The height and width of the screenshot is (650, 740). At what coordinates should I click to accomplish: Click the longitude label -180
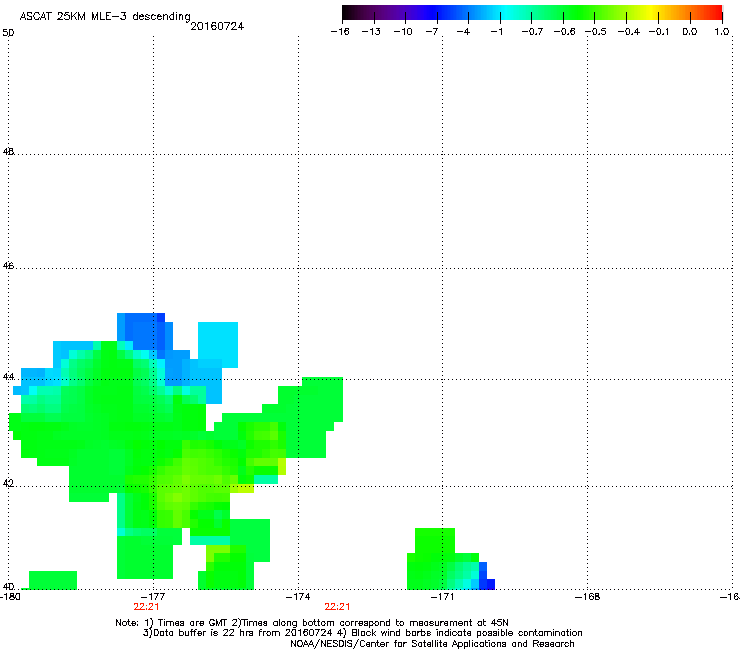point(10,597)
